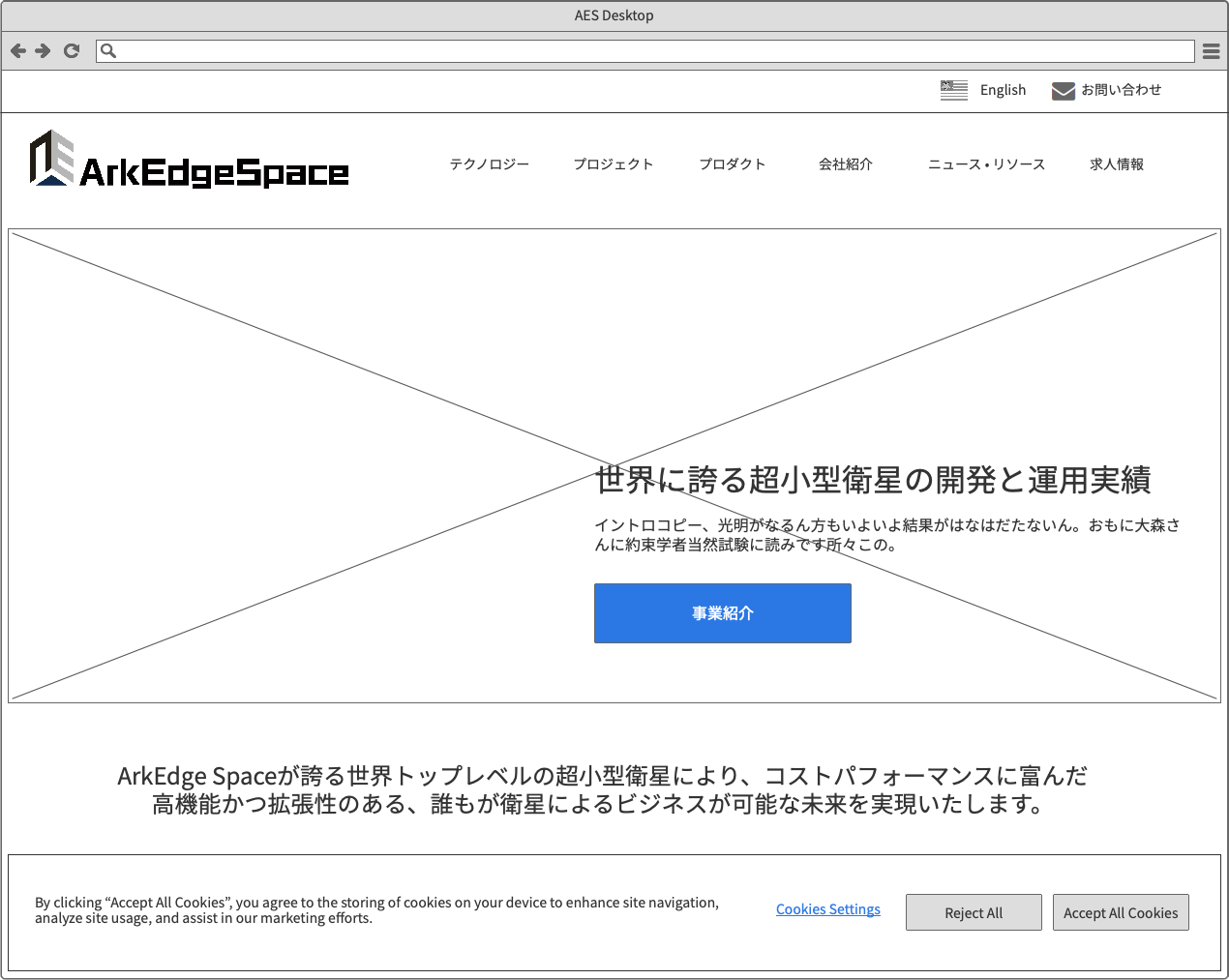The height and width of the screenshot is (980, 1229).
Task: Open ニュース・リソース menu item
Action: click(986, 164)
